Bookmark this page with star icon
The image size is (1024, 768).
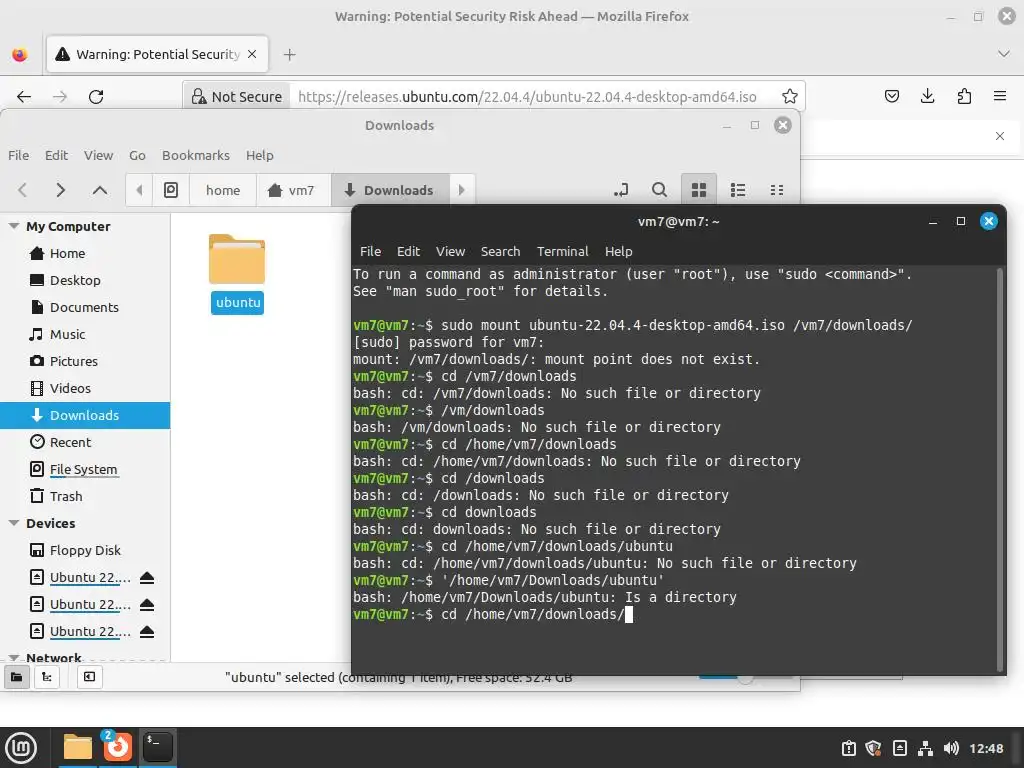coord(790,97)
